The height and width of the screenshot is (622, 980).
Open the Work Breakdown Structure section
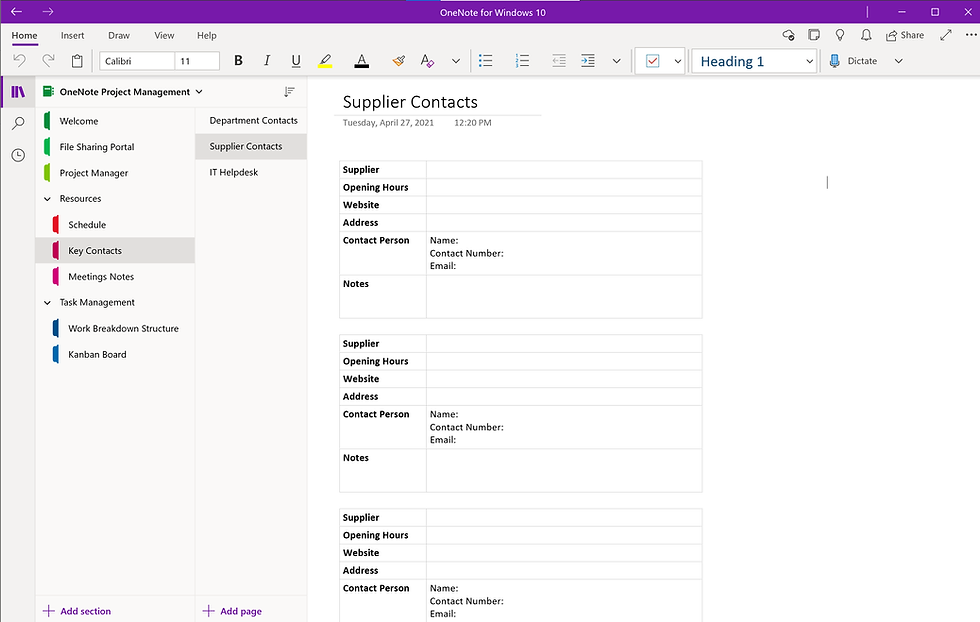tap(115, 328)
